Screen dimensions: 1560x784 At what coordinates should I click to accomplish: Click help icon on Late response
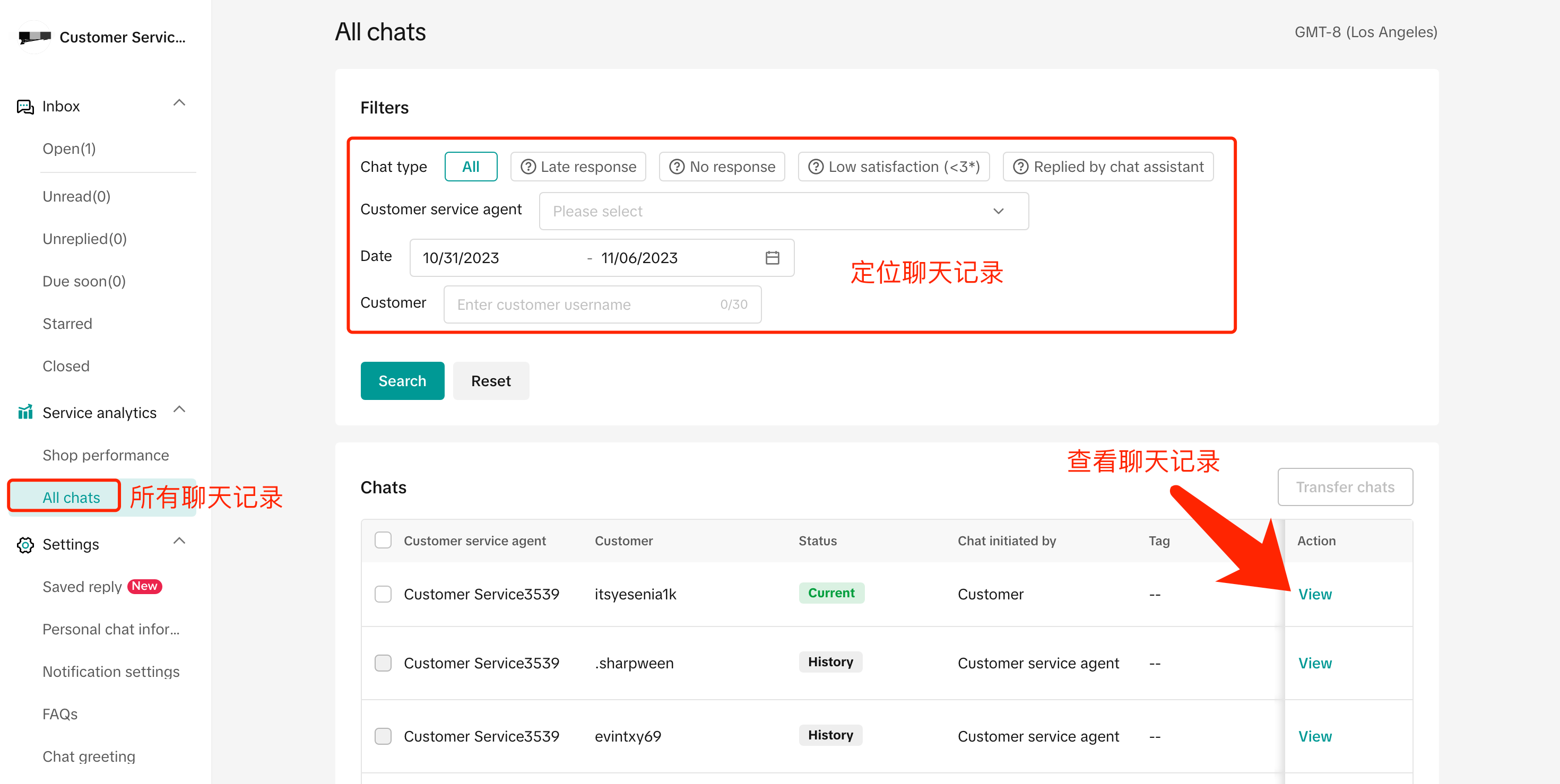tap(527, 167)
